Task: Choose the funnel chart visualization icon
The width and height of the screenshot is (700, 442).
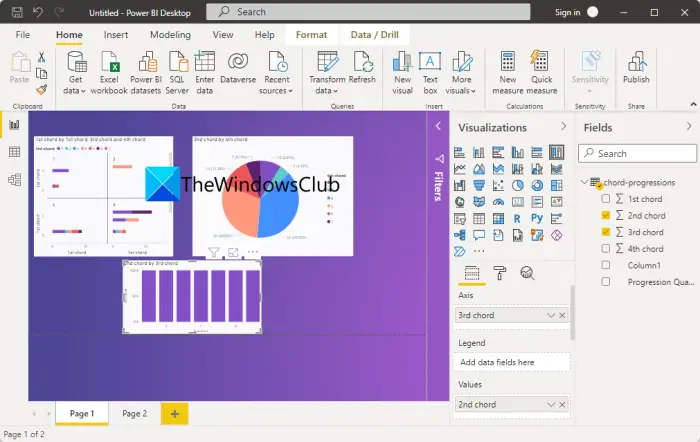Action: pyautogui.click(x=479, y=185)
